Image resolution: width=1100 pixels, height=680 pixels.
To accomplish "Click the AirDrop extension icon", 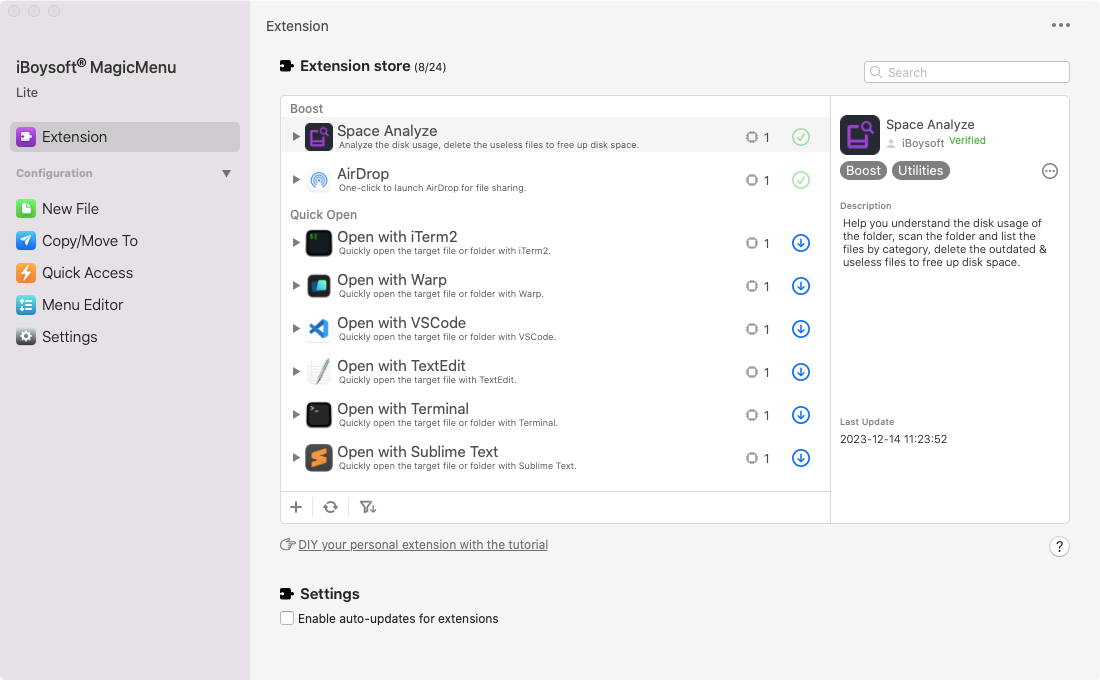I will 318,180.
